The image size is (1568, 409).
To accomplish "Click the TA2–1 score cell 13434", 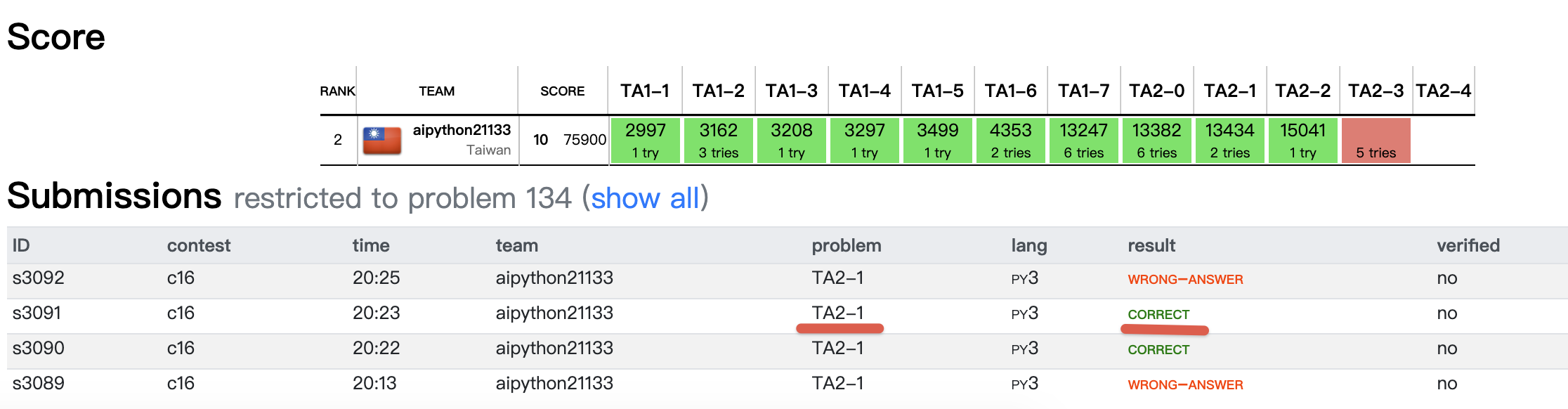I will tap(1229, 141).
